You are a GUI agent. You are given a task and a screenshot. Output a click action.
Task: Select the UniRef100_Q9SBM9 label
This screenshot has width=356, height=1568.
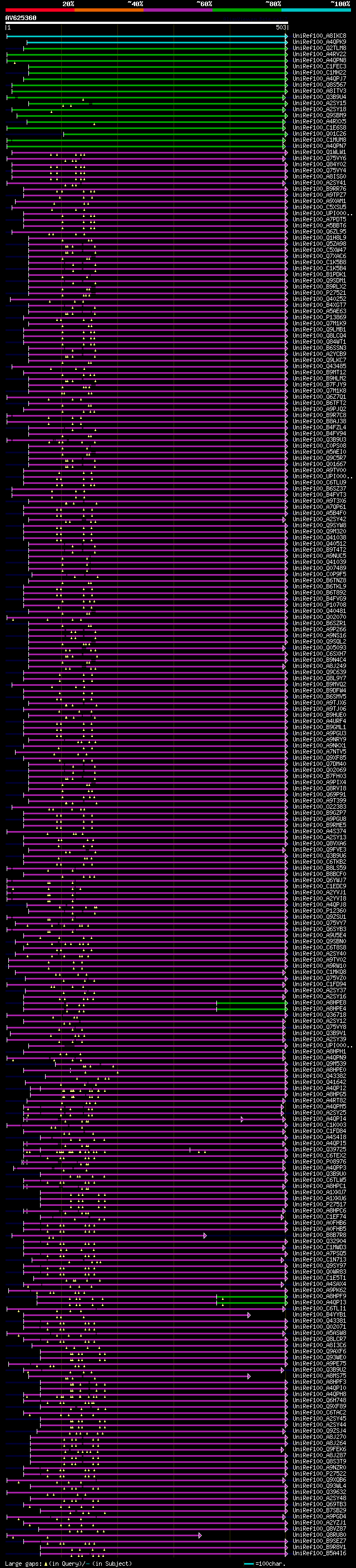pyautogui.click(x=319, y=116)
